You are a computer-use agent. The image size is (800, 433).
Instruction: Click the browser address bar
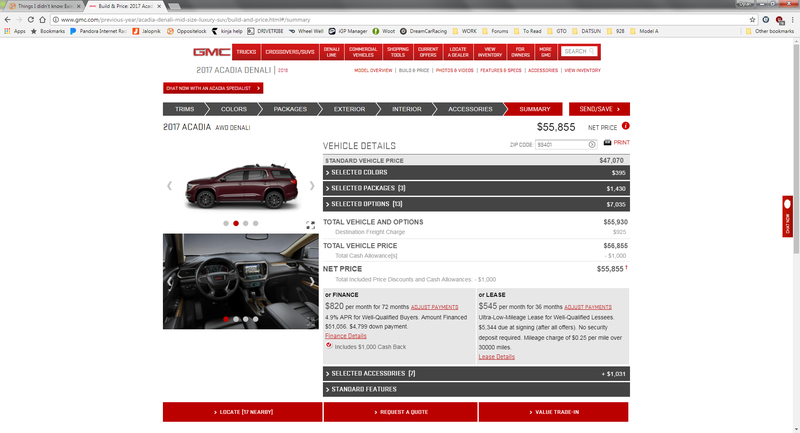pyautogui.click(x=398, y=19)
